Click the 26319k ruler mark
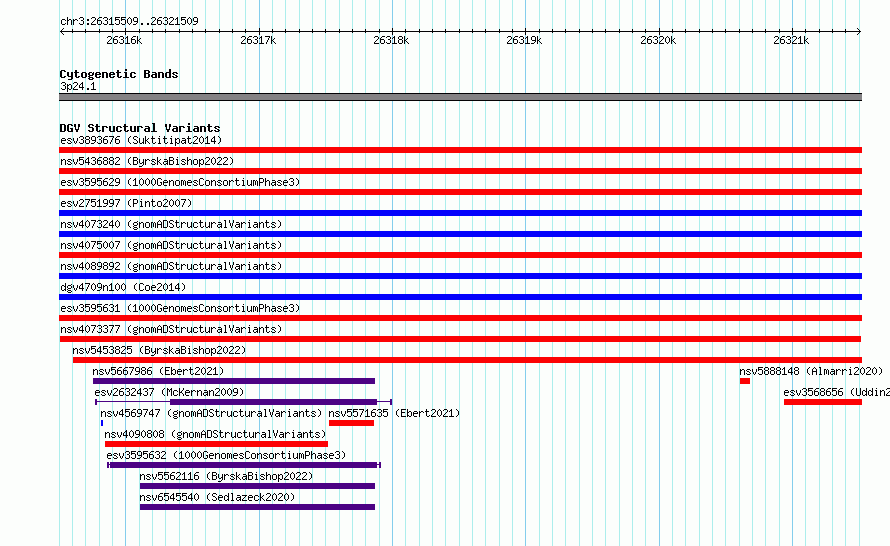 click(524, 40)
